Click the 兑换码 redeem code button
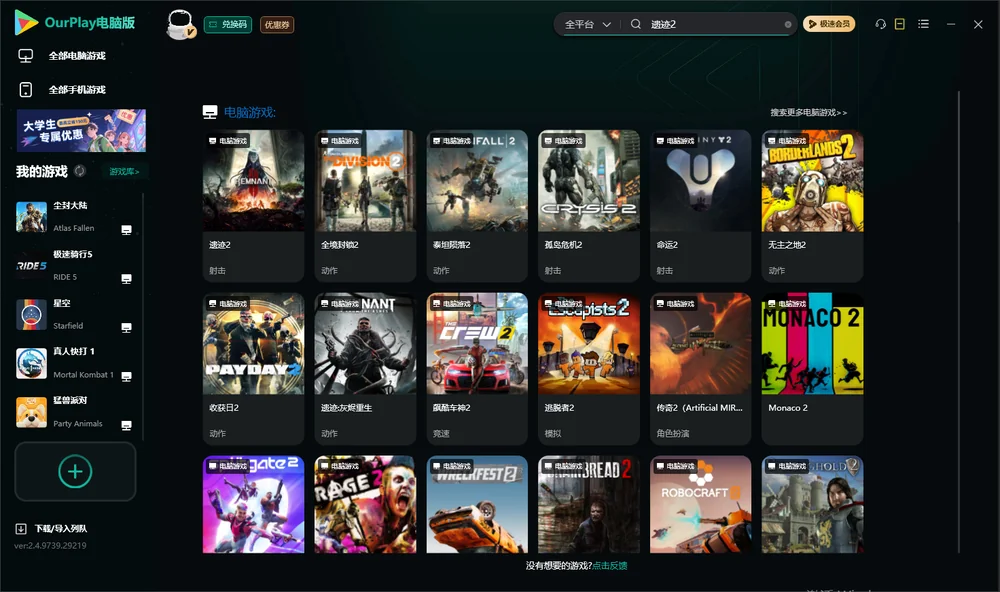The width and height of the screenshot is (1000, 592). [x=228, y=24]
